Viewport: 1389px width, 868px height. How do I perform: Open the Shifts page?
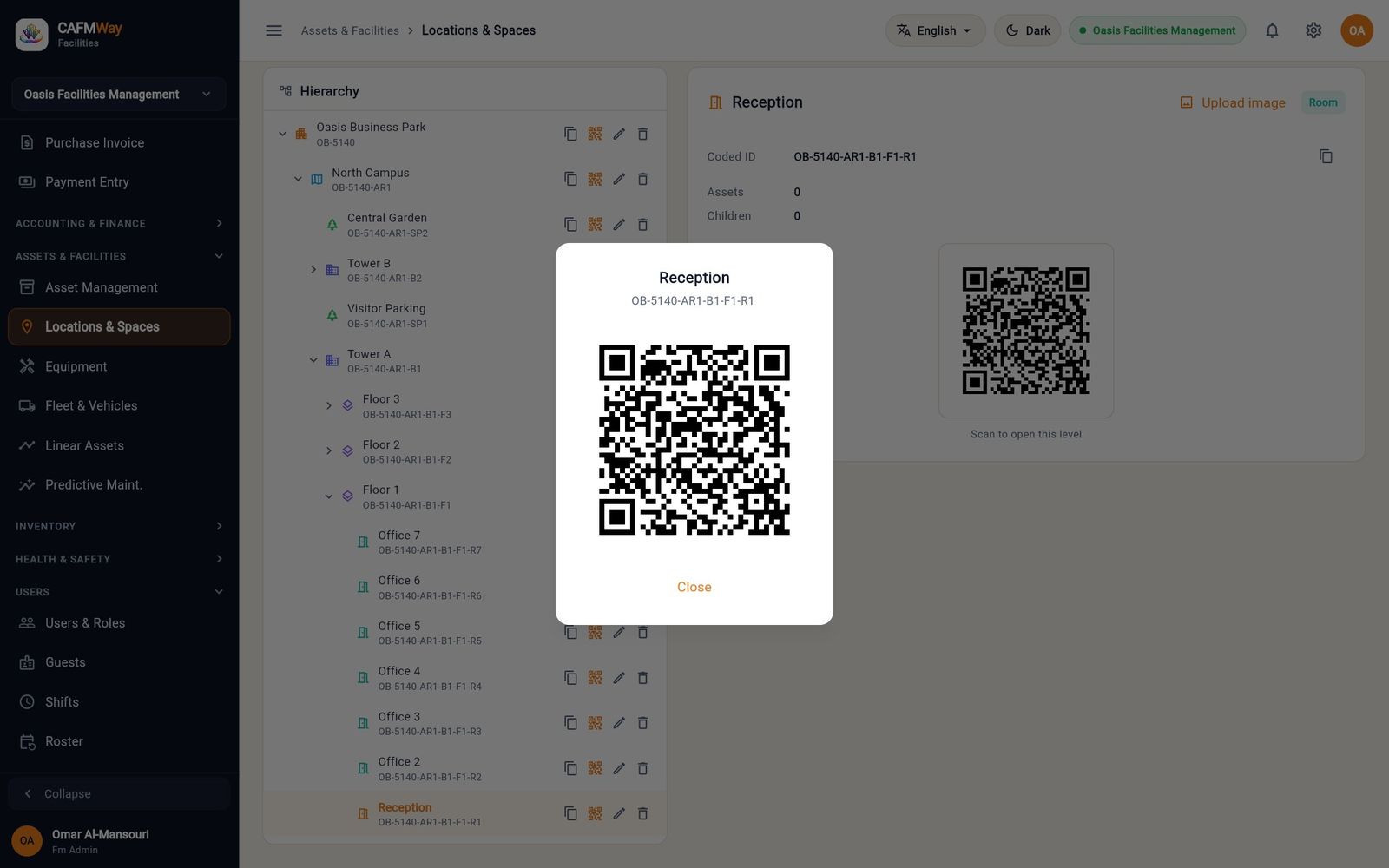[119, 702]
